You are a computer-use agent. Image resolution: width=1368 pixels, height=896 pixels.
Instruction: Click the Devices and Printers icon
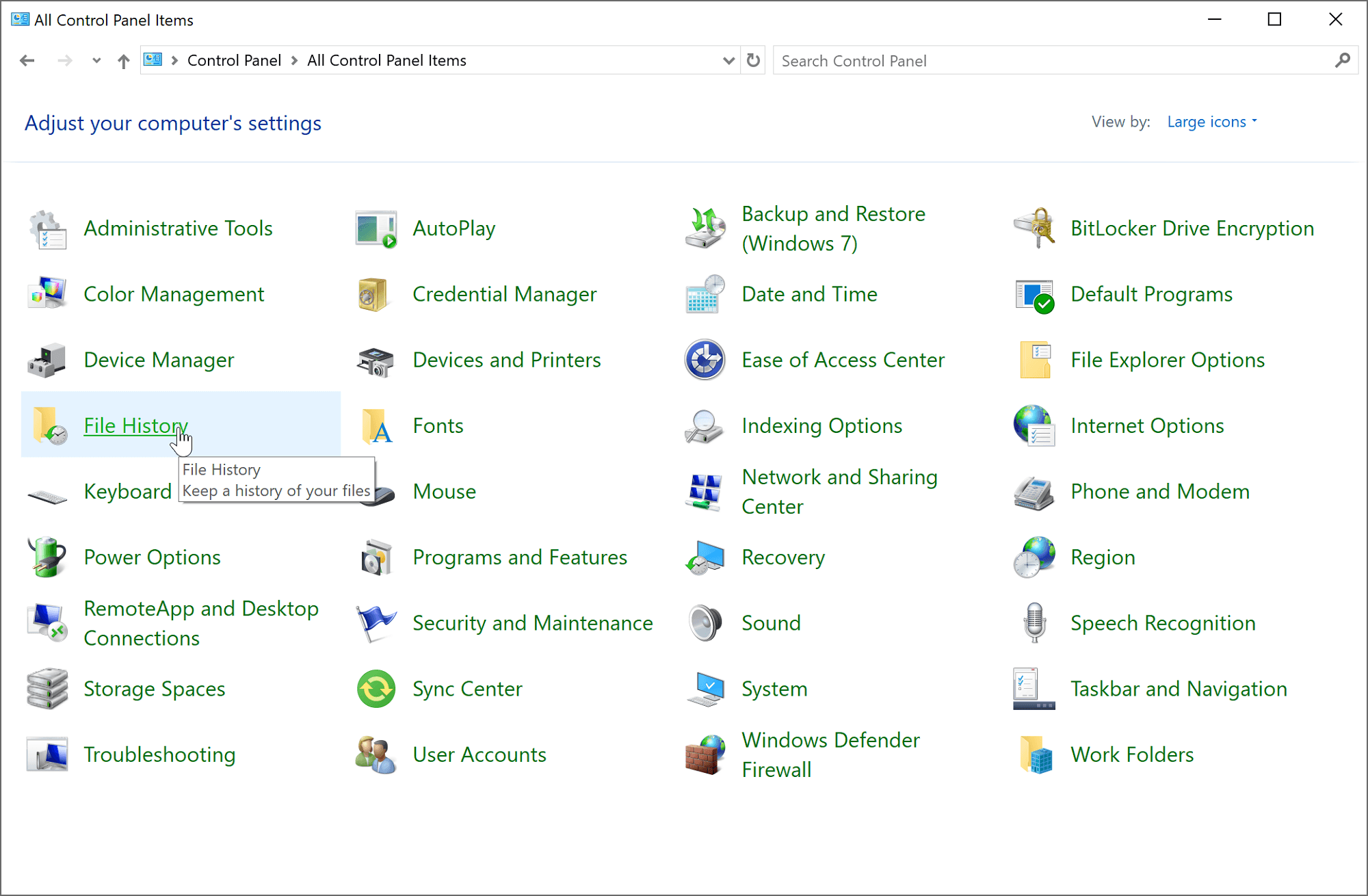coord(376,361)
